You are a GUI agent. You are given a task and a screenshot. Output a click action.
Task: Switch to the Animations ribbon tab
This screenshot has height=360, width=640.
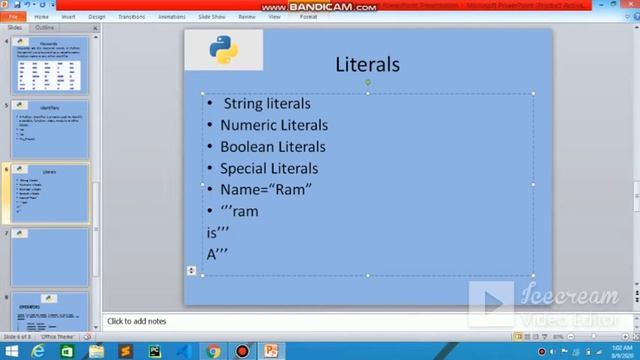click(x=171, y=17)
